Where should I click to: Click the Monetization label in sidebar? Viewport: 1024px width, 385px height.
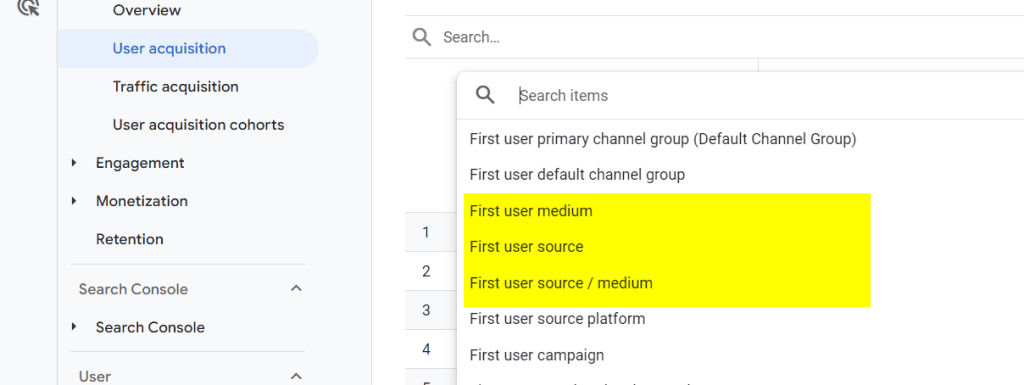142,201
